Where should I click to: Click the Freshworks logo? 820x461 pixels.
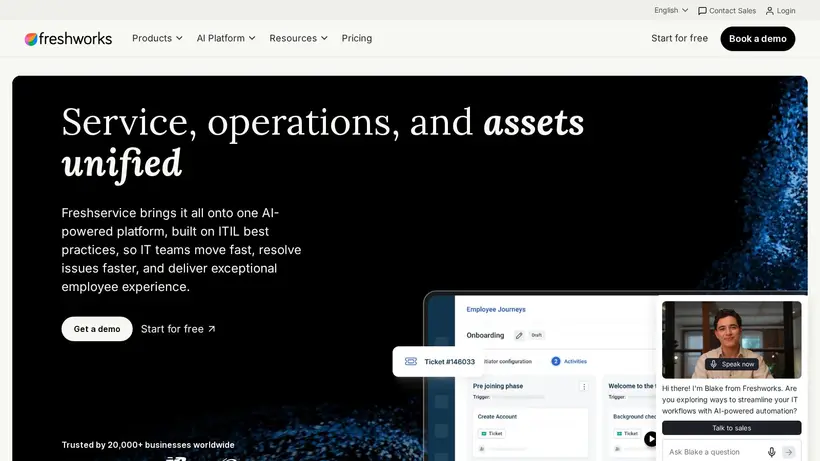click(x=68, y=39)
